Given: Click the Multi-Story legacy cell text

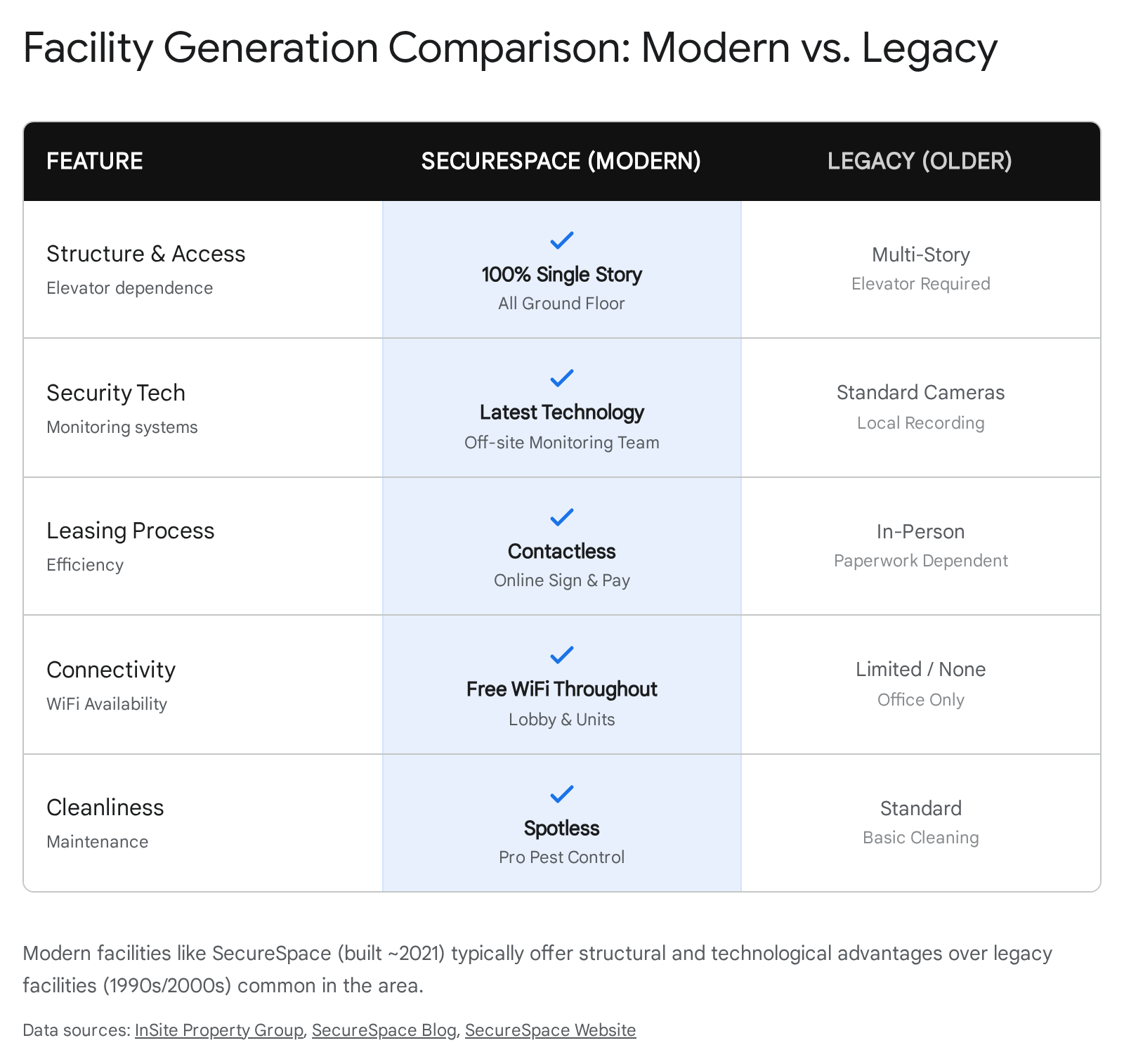Looking at the screenshot, I should click(x=920, y=254).
